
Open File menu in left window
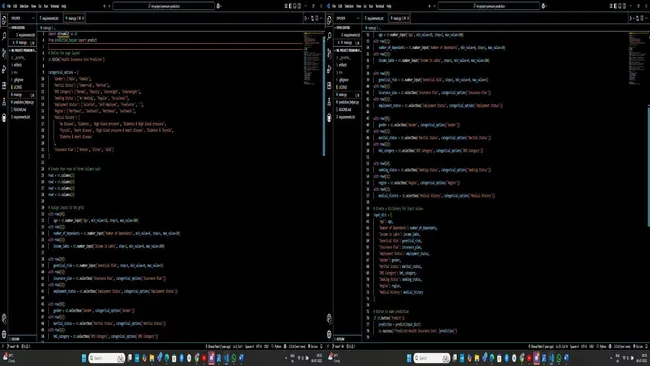[x=9, y=6]
